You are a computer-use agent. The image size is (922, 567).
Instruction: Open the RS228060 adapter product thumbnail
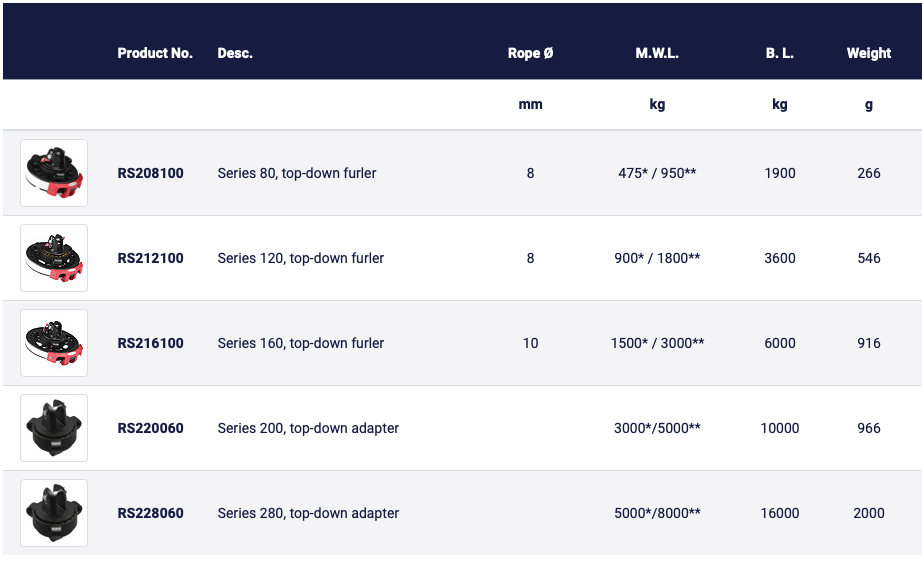pos(54,513)
